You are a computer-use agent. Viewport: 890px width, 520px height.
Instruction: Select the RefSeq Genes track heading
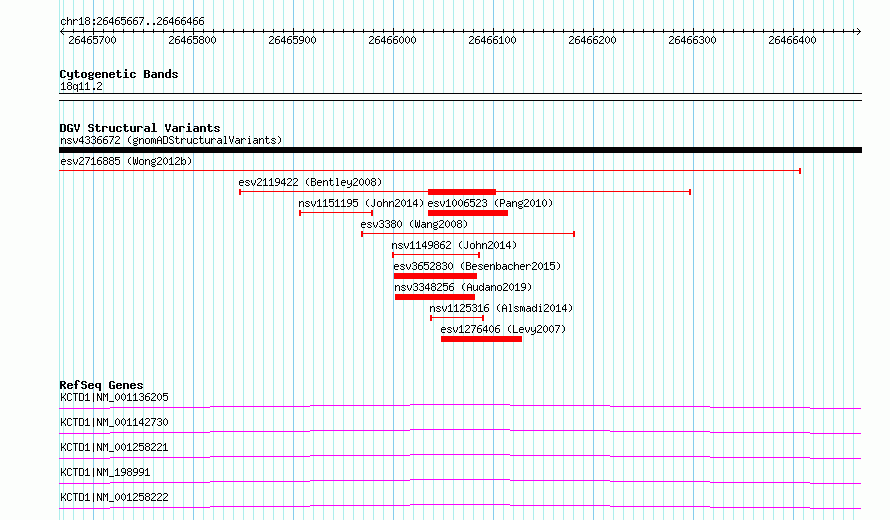click(x=101, y=385)
